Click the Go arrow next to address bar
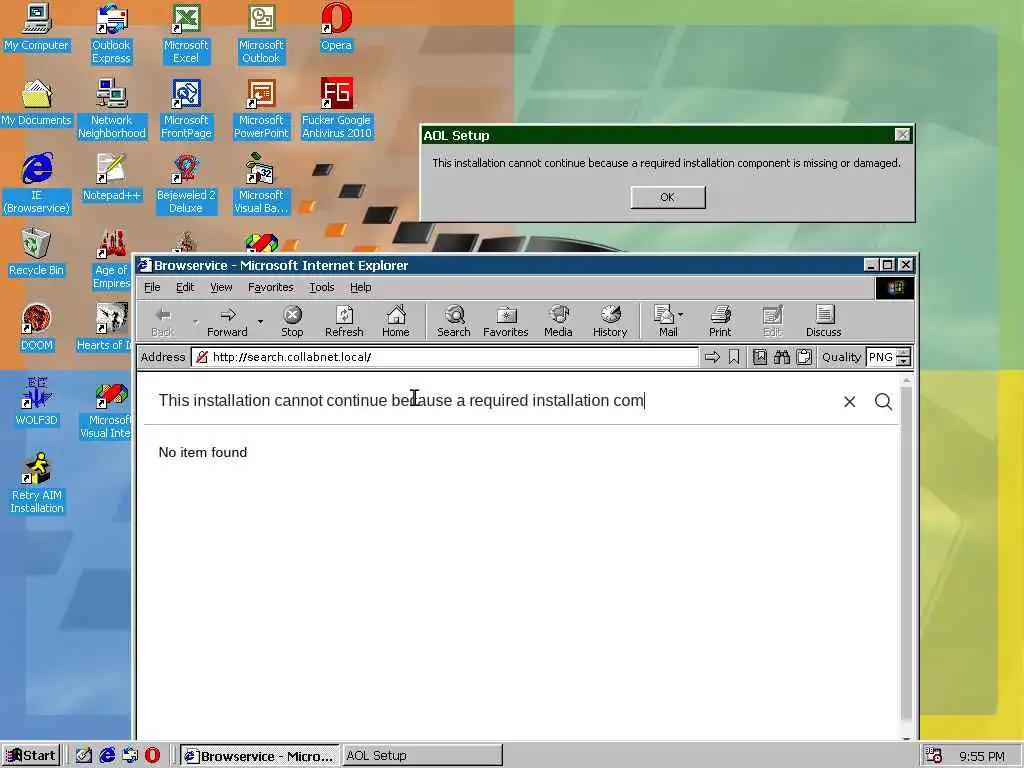The image size is (1024, 768). 712,357
